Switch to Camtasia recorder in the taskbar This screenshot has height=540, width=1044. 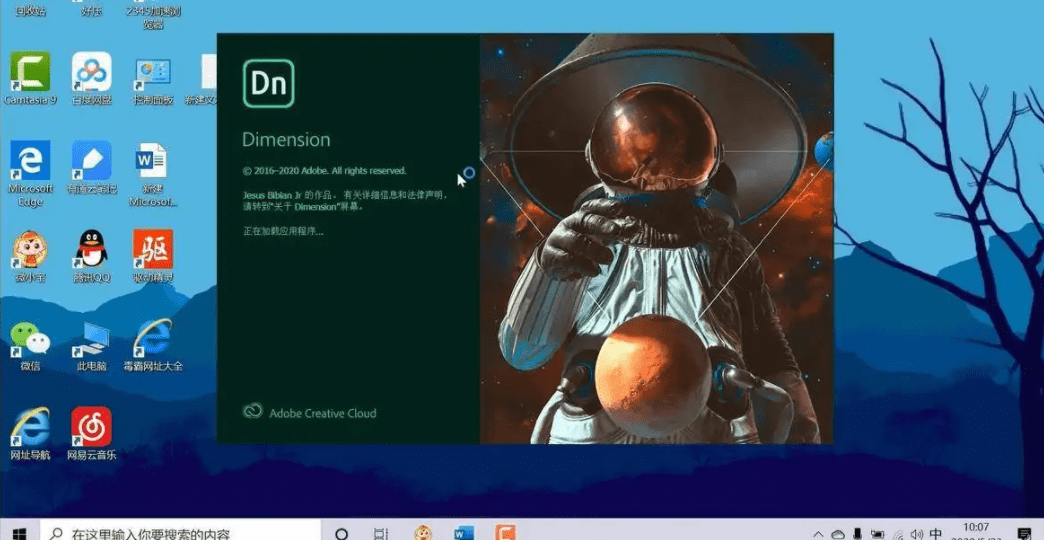[x=505, y=533]
